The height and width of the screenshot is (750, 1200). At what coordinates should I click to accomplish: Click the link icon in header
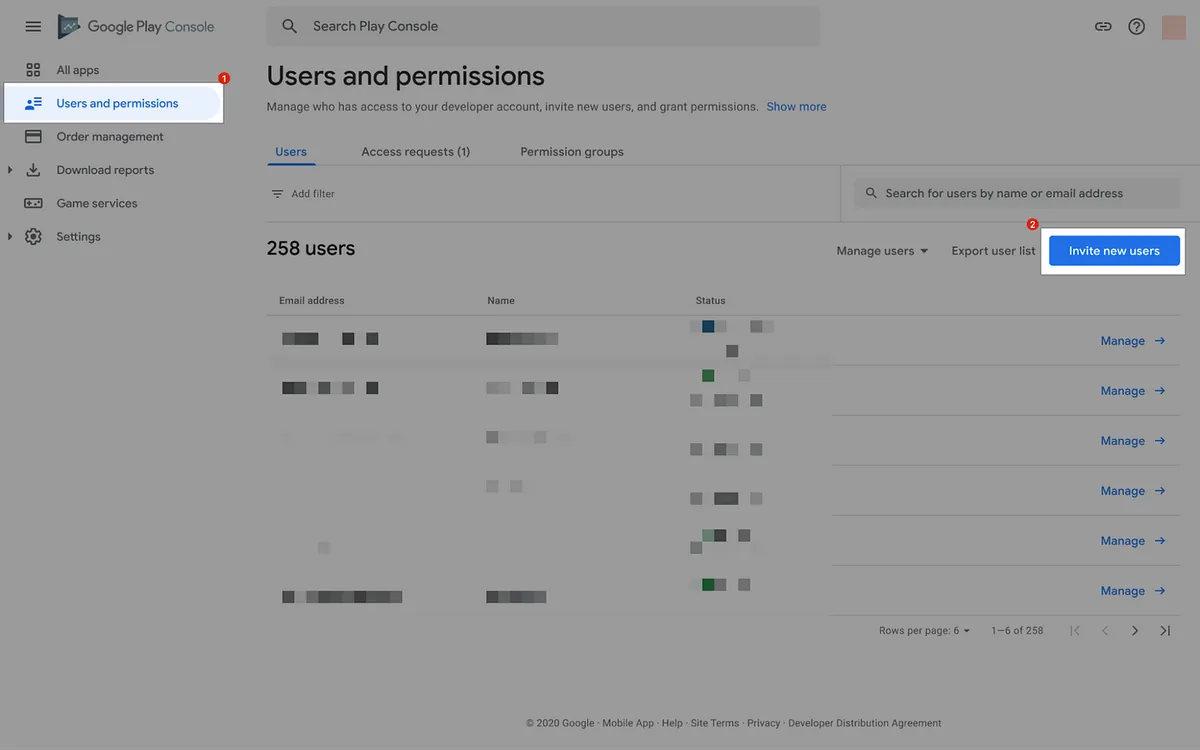[x=1103, y=27]
